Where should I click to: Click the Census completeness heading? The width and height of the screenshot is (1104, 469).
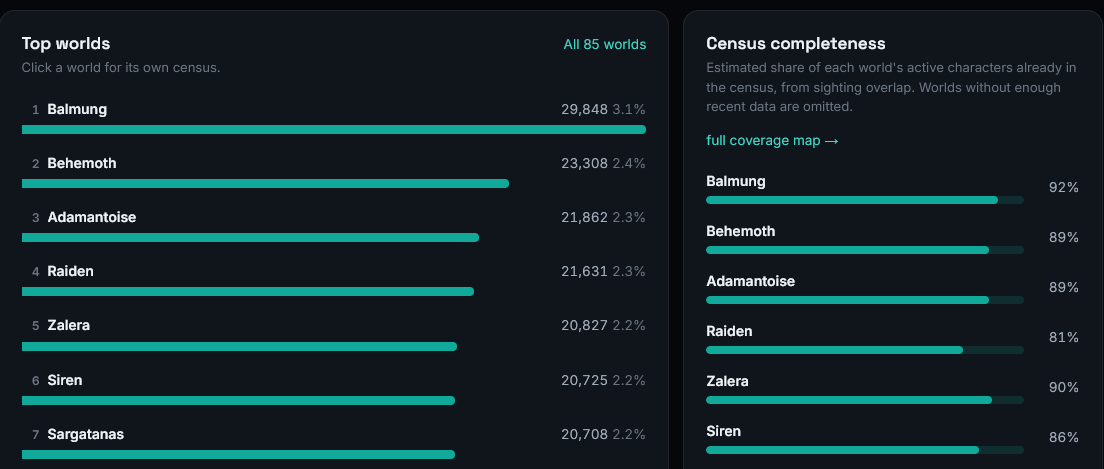click(x=796, y=44)
